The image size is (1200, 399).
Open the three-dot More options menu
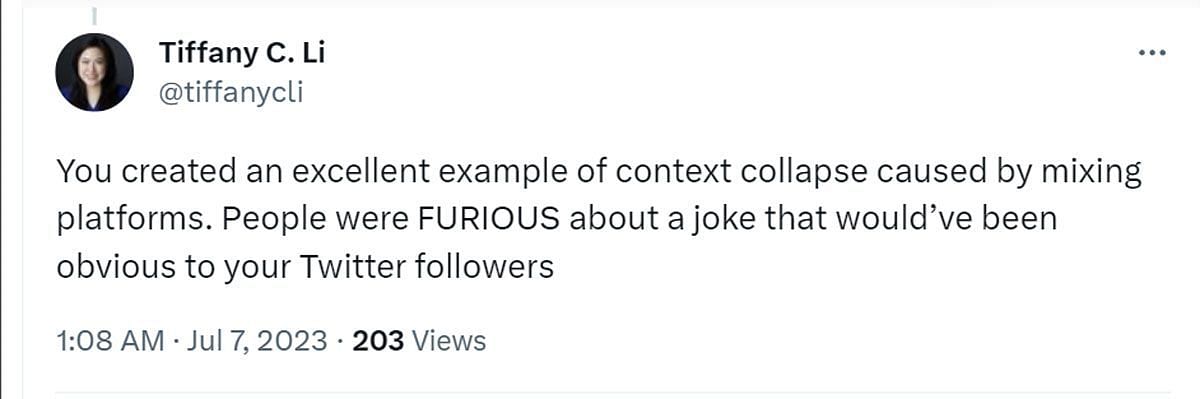point(1153,52)
